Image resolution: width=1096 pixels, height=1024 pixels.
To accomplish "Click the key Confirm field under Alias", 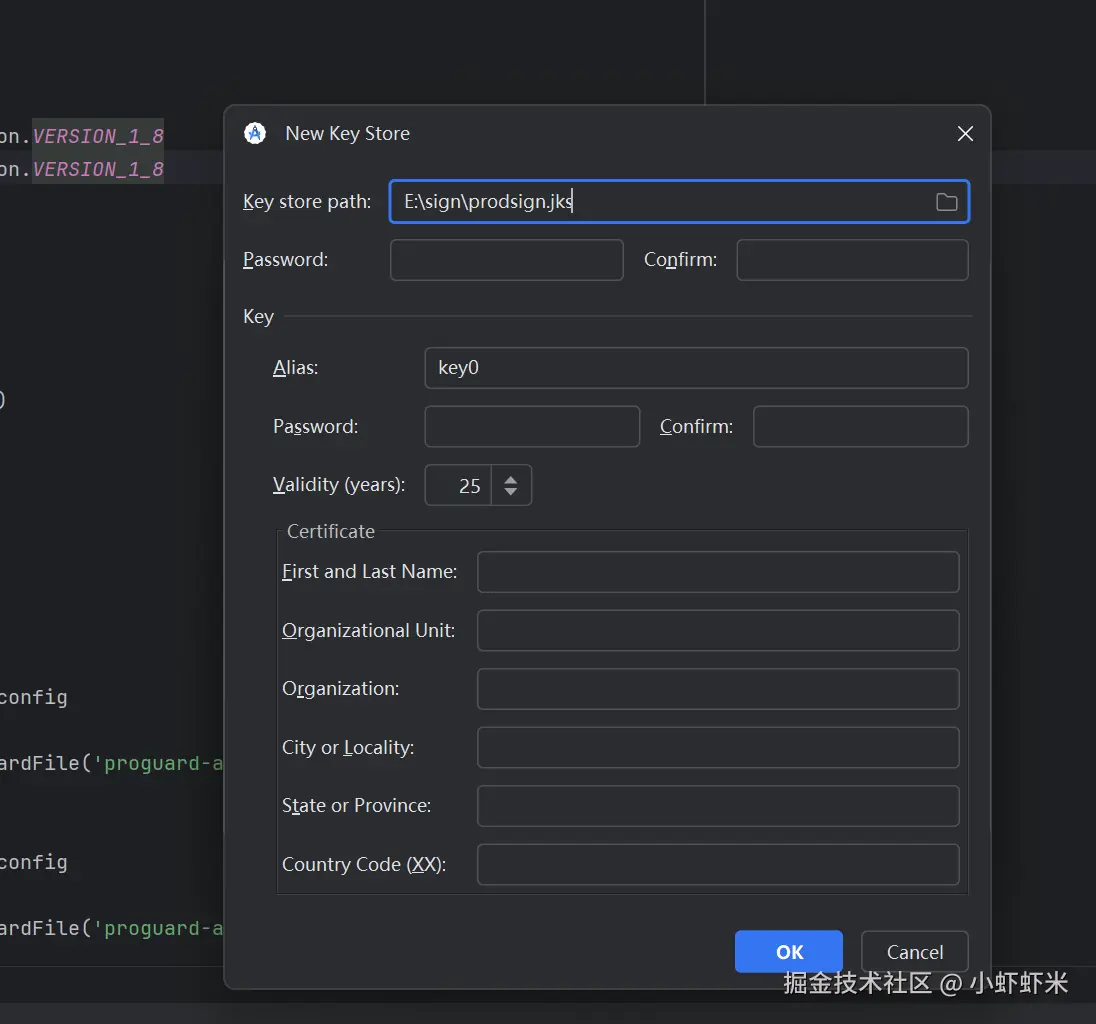I will tap(860, 426).
